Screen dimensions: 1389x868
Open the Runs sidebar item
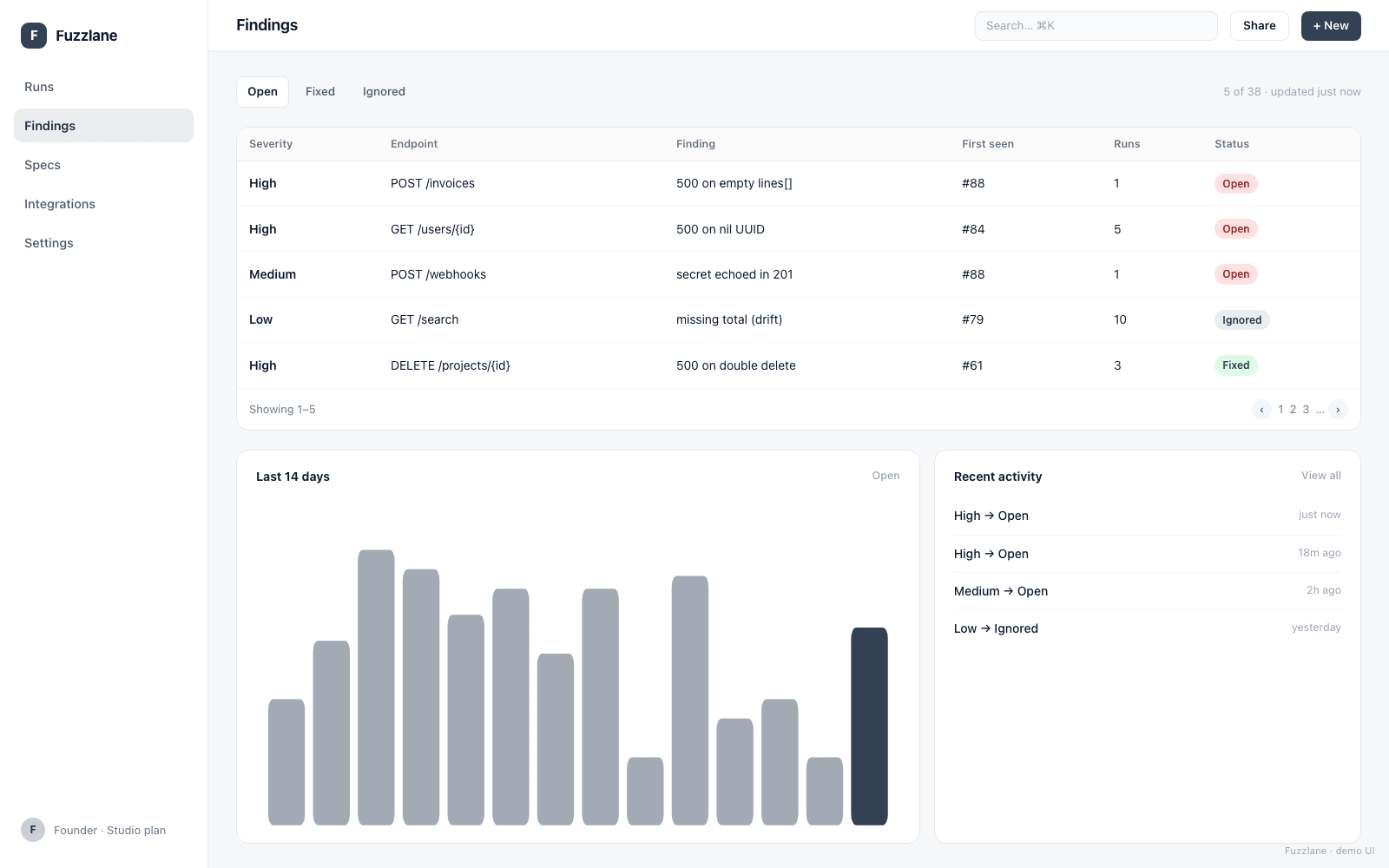(x=103, y=87)
